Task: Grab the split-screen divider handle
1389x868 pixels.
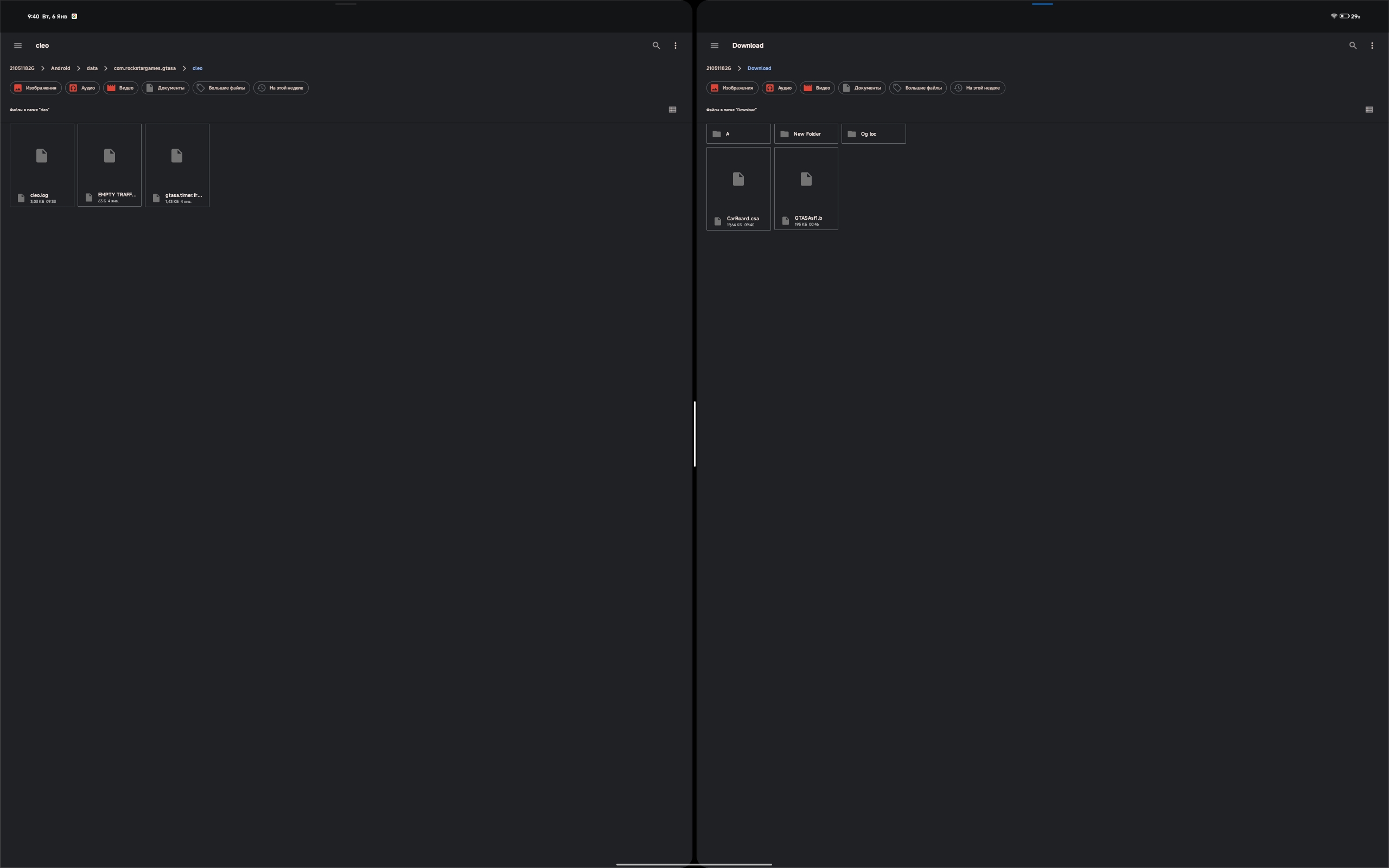Action: [694, 434]
